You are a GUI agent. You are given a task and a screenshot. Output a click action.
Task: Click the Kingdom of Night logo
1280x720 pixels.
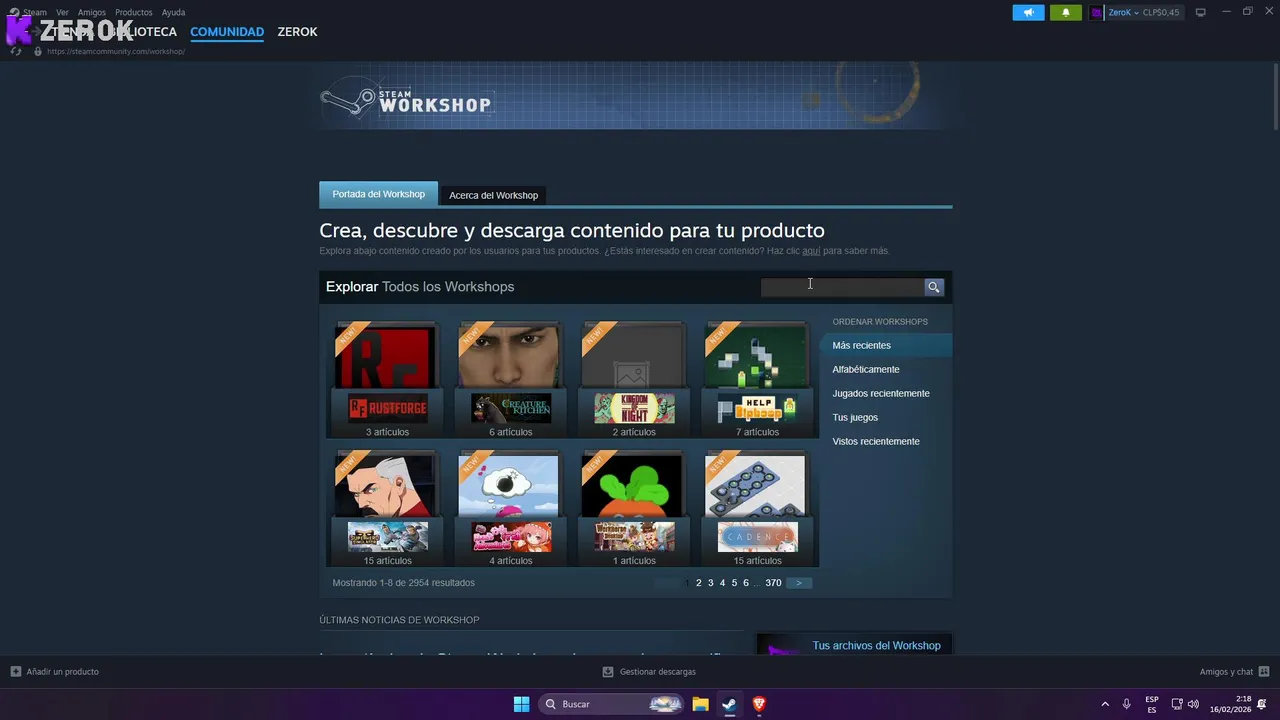pos(634,408)
